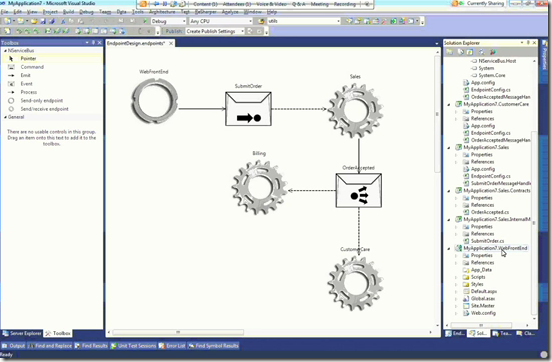This screenshot has height=362, width=552.
Task: Click first Solution Explorer toolbar icon
Action: (x=450, y=52)
